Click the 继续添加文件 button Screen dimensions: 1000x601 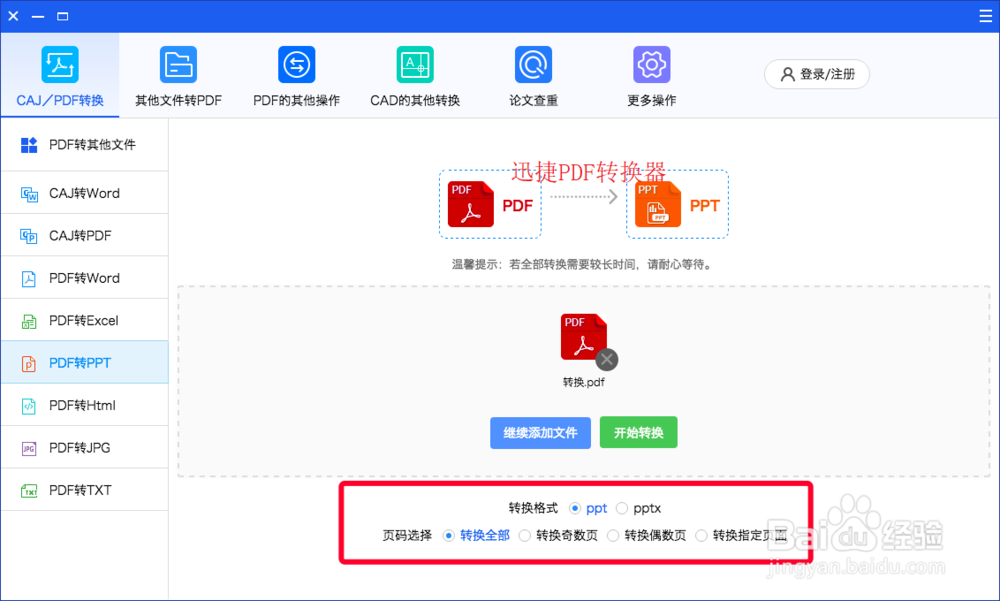(540, 433)
